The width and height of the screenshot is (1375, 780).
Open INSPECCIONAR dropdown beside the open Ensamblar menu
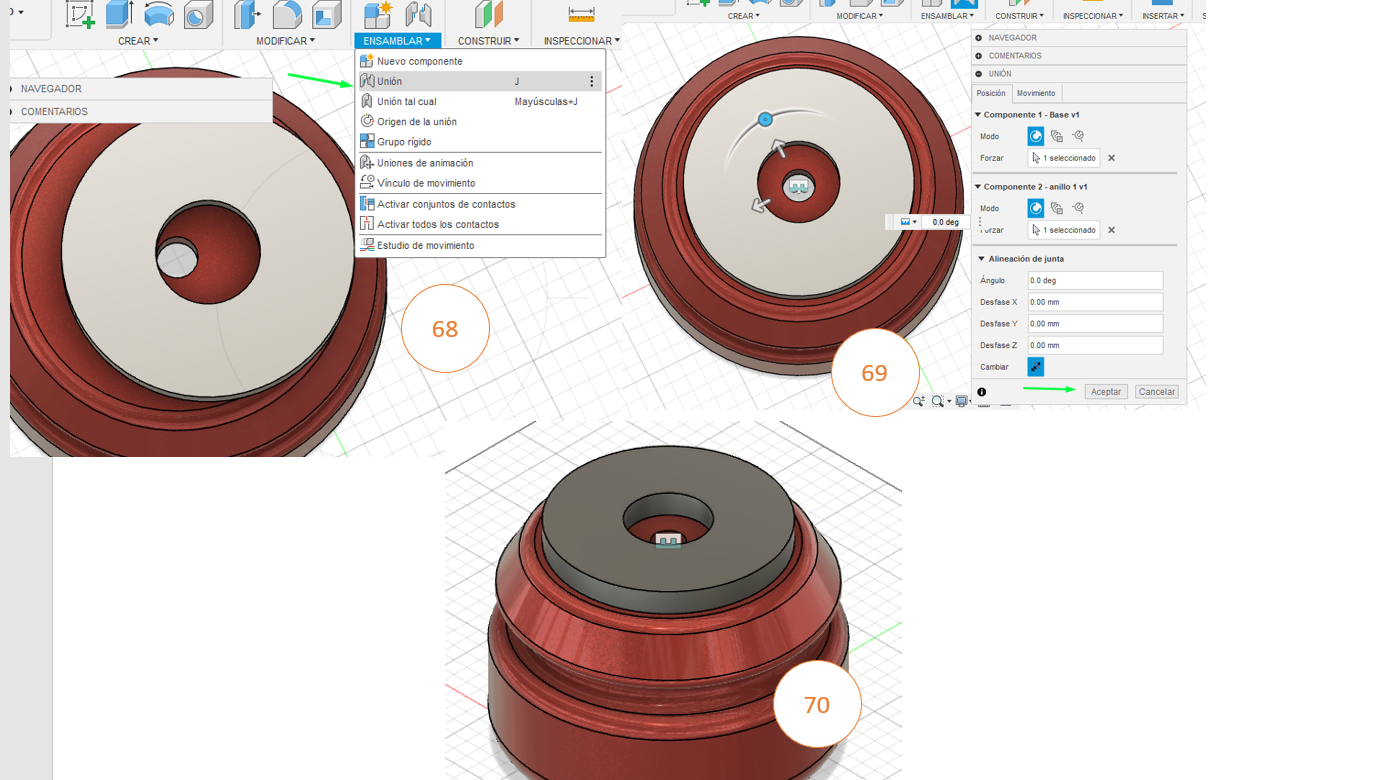pyautogui.click(x=581, y=41)
